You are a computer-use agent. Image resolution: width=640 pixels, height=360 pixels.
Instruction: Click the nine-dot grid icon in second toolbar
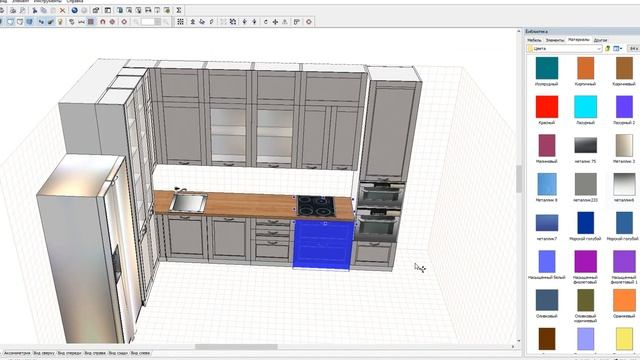[180, 22]
